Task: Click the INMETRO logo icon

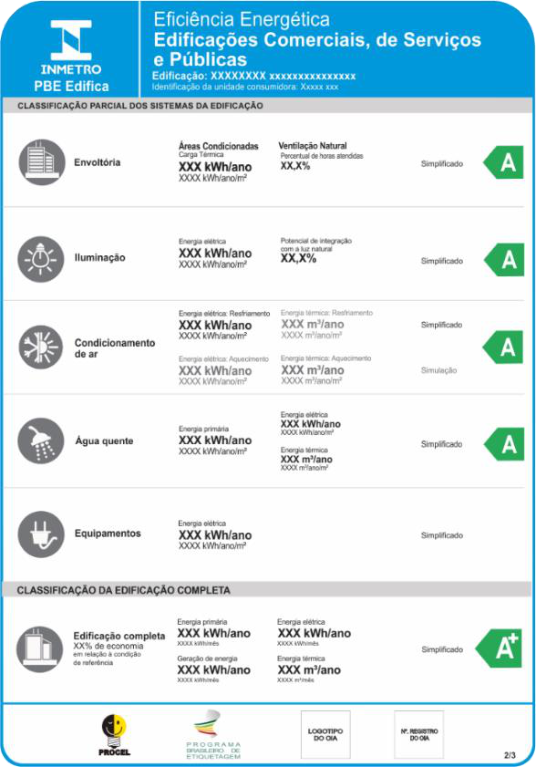Action: 71,40
